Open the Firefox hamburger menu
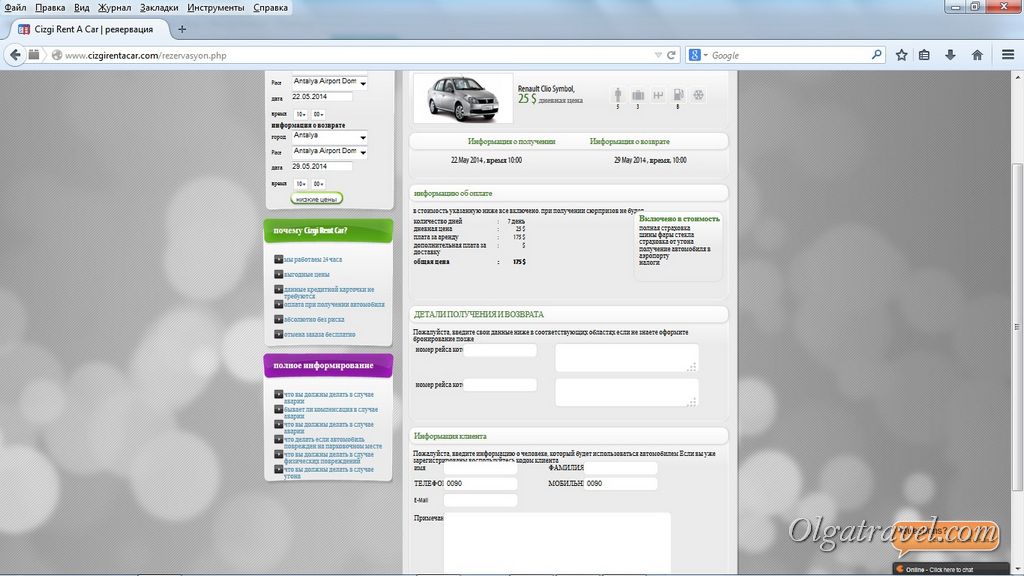The height and width of the screenshot is (576, 1024). point(1006,55)
